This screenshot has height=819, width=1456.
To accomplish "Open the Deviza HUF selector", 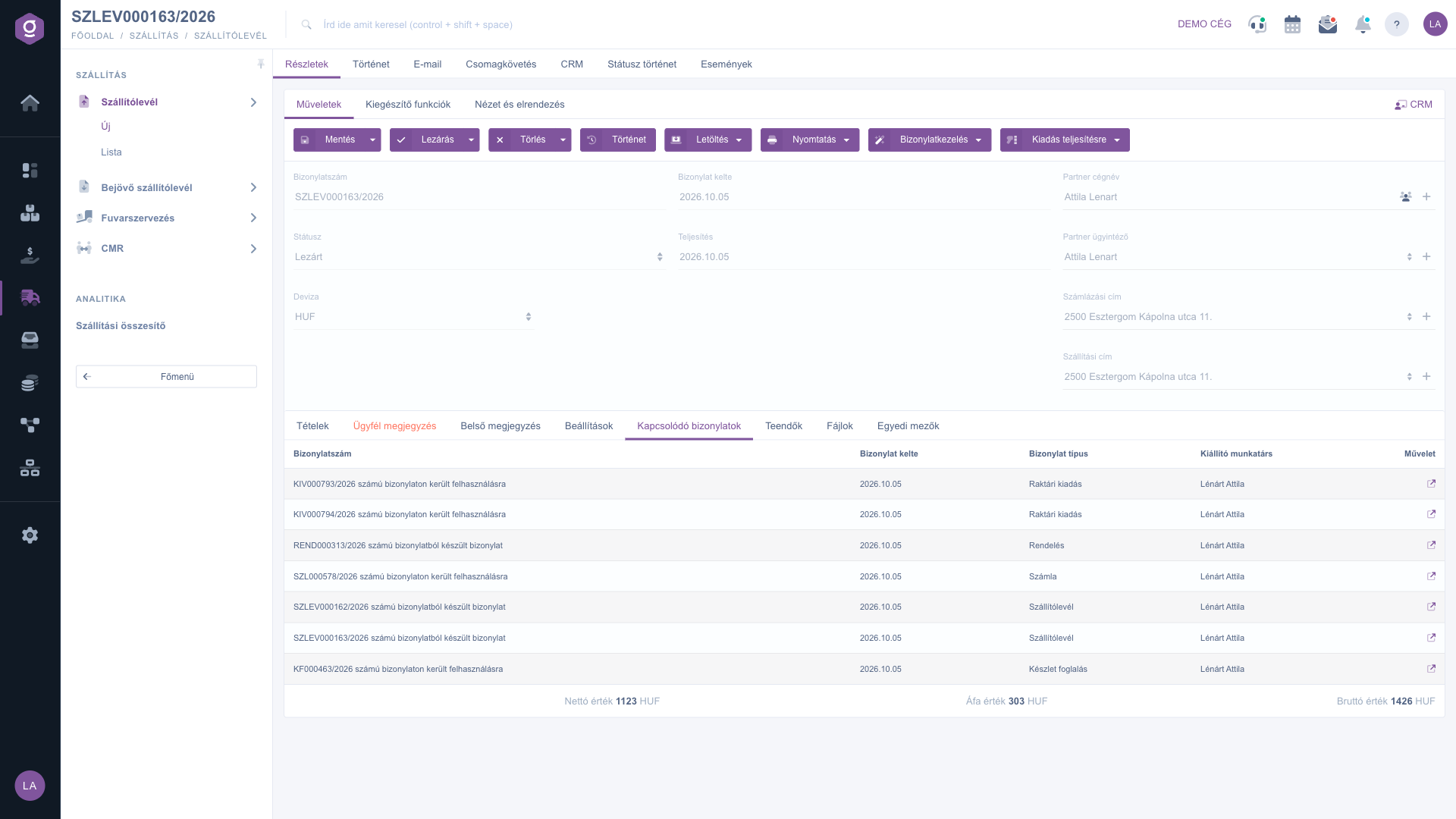I will [413, 317].
